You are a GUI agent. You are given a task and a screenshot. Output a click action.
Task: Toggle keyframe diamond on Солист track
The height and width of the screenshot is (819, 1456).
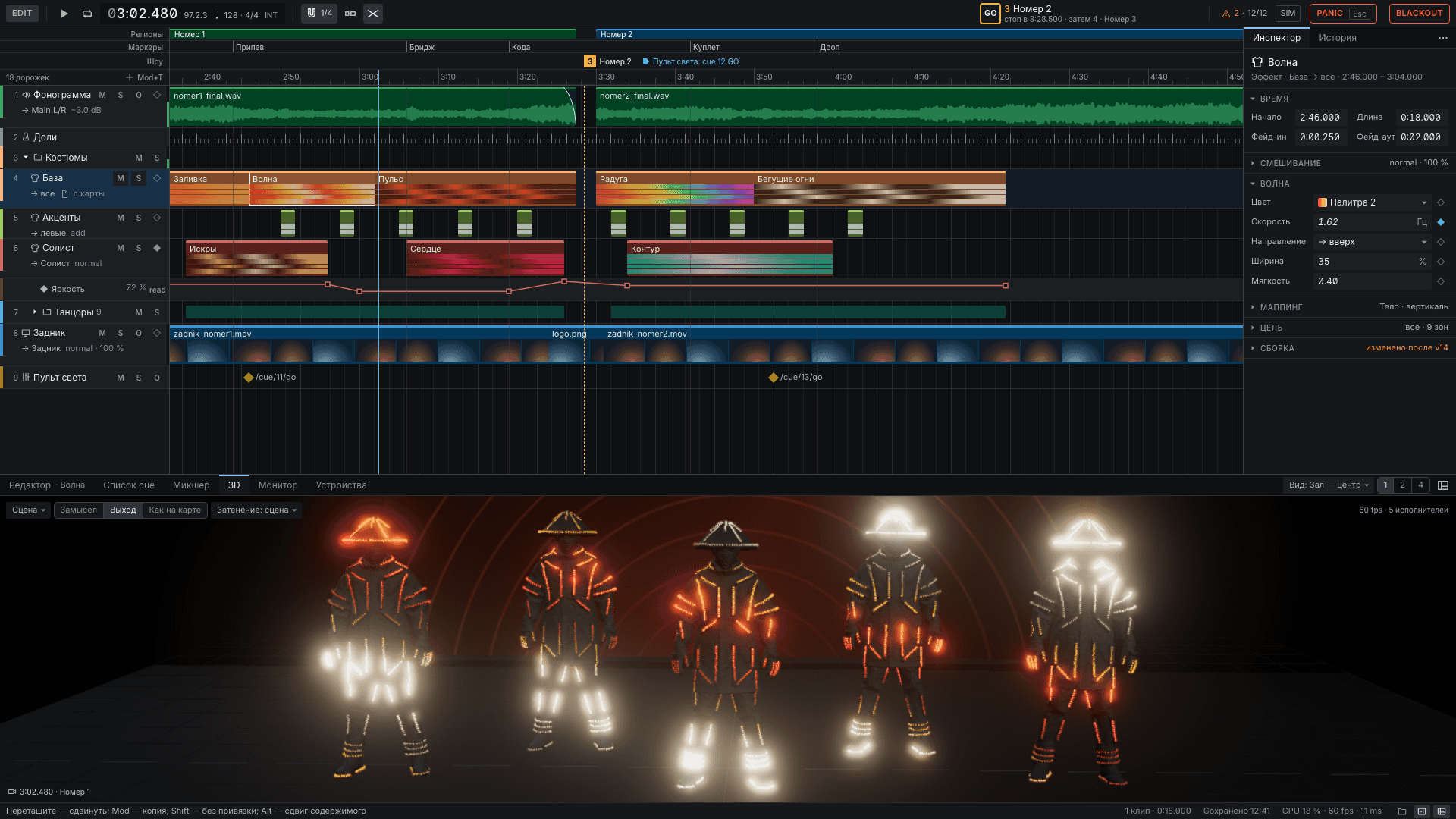[157, 248]
